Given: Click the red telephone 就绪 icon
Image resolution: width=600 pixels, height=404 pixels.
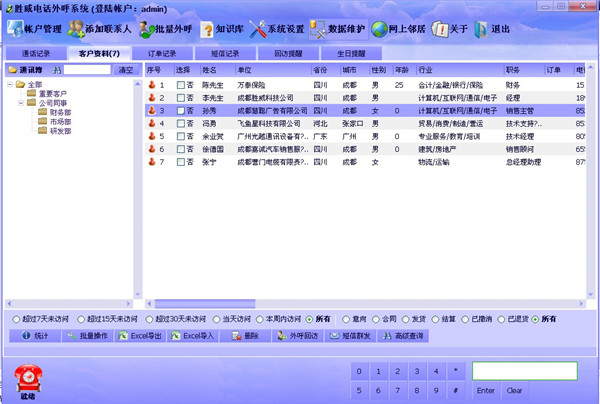Looking at the screenshot, I should (x=27, y=379).
